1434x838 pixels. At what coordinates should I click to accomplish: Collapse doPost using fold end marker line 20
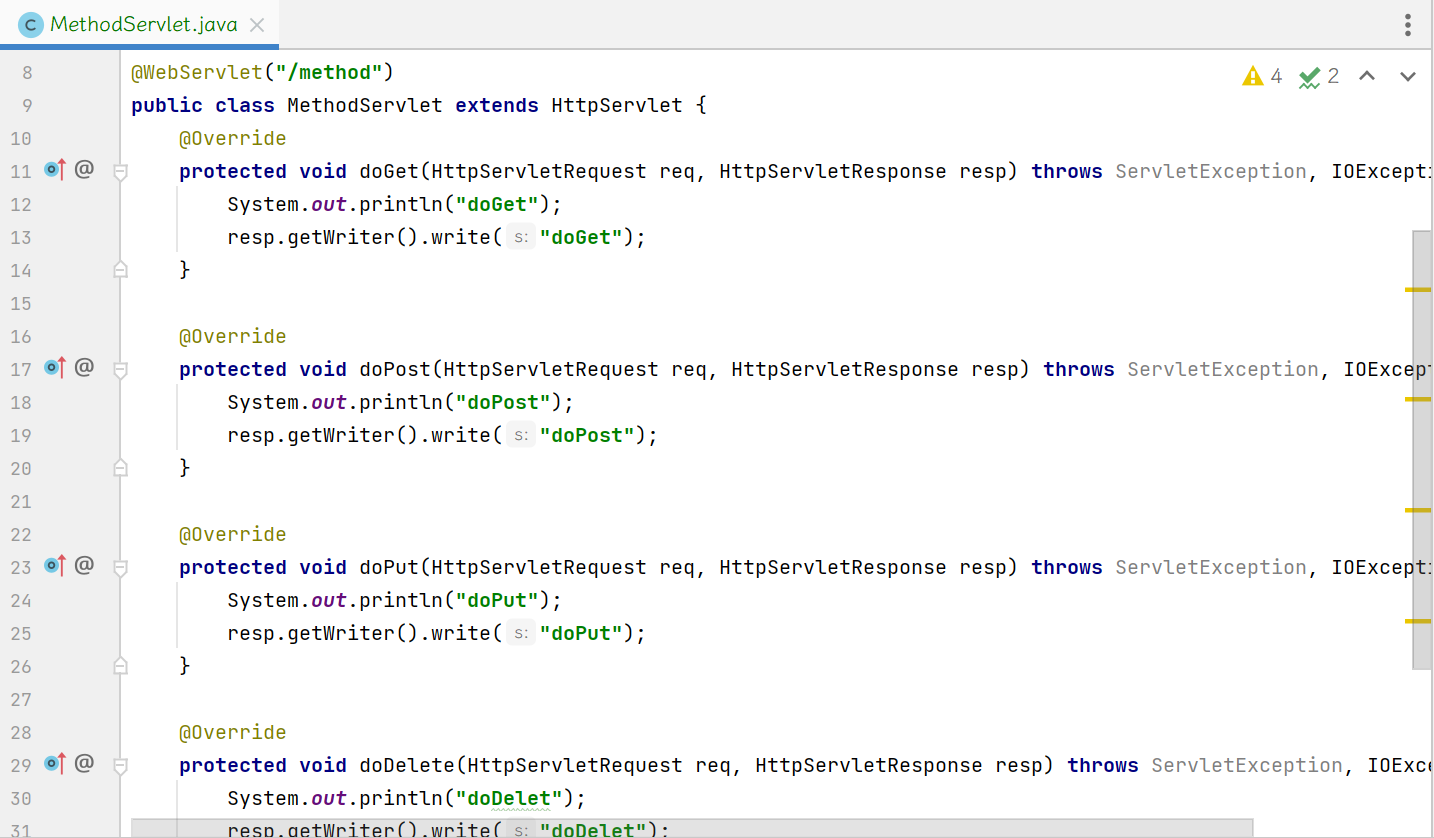click(120, 467)
